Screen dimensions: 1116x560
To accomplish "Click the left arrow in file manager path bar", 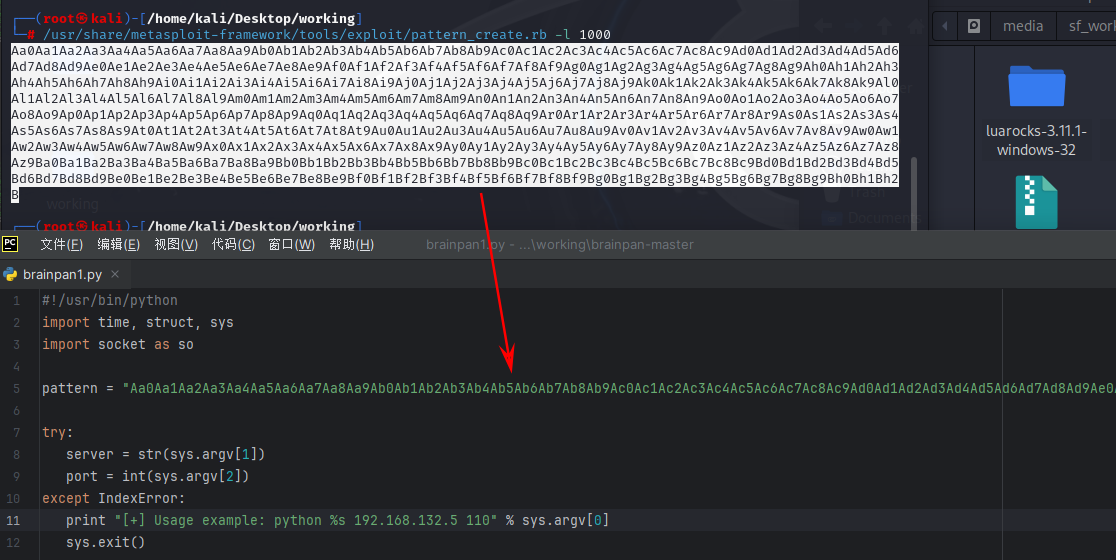I will [x=944, y=26].
